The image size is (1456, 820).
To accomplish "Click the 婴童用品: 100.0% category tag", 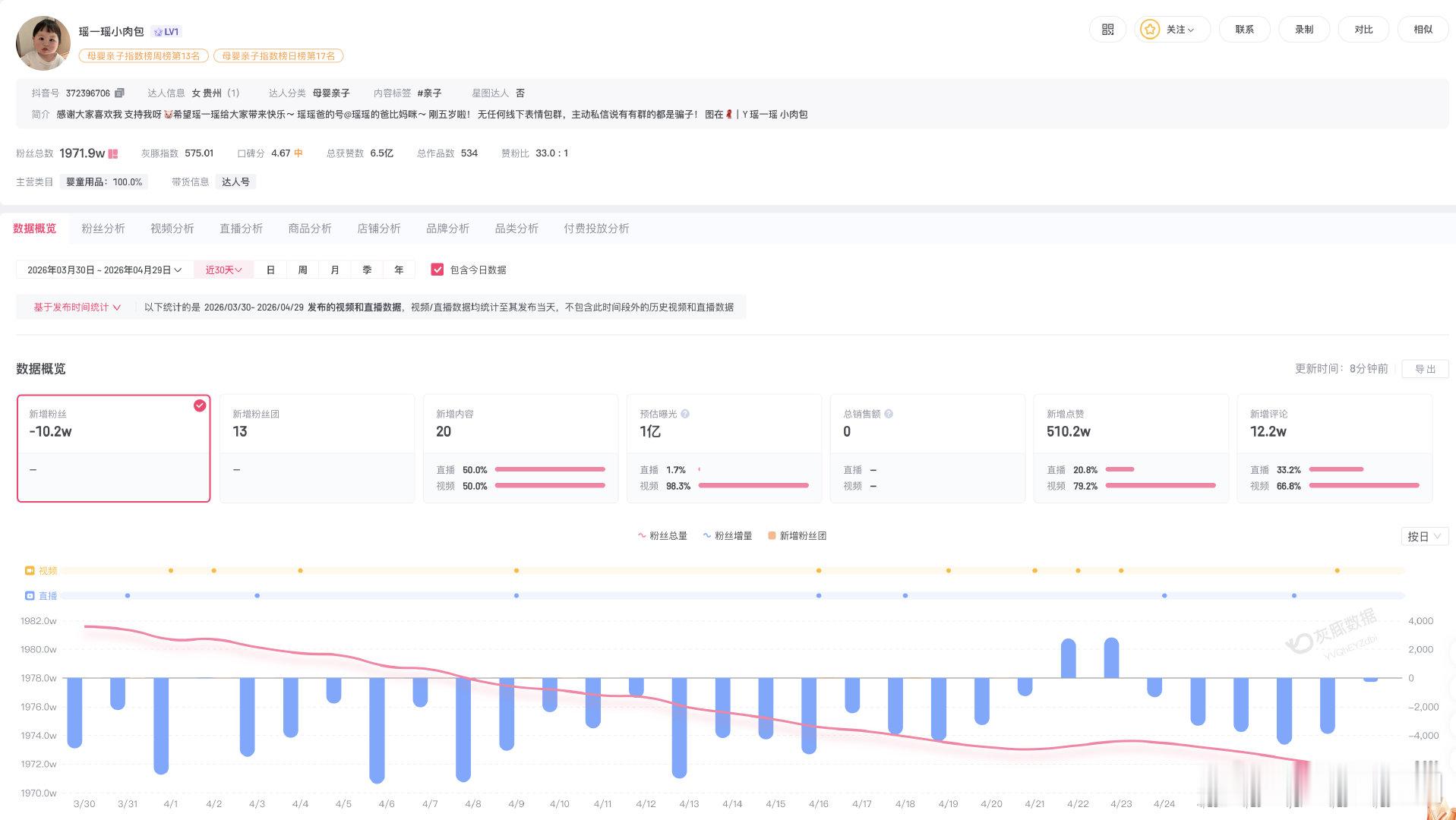I will 104,182.
